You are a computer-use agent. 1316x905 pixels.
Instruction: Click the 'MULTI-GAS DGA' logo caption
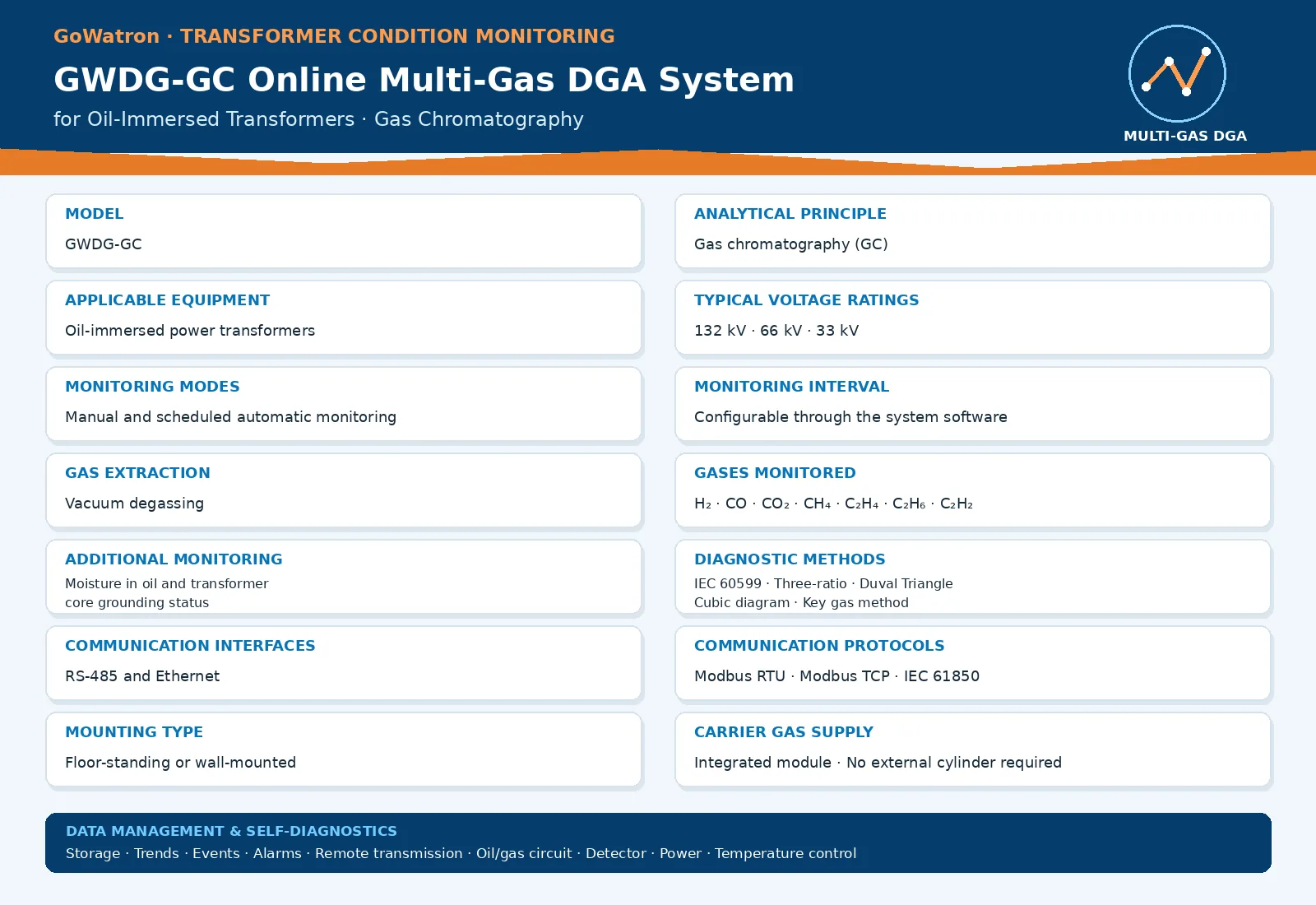coord(1185,136)
